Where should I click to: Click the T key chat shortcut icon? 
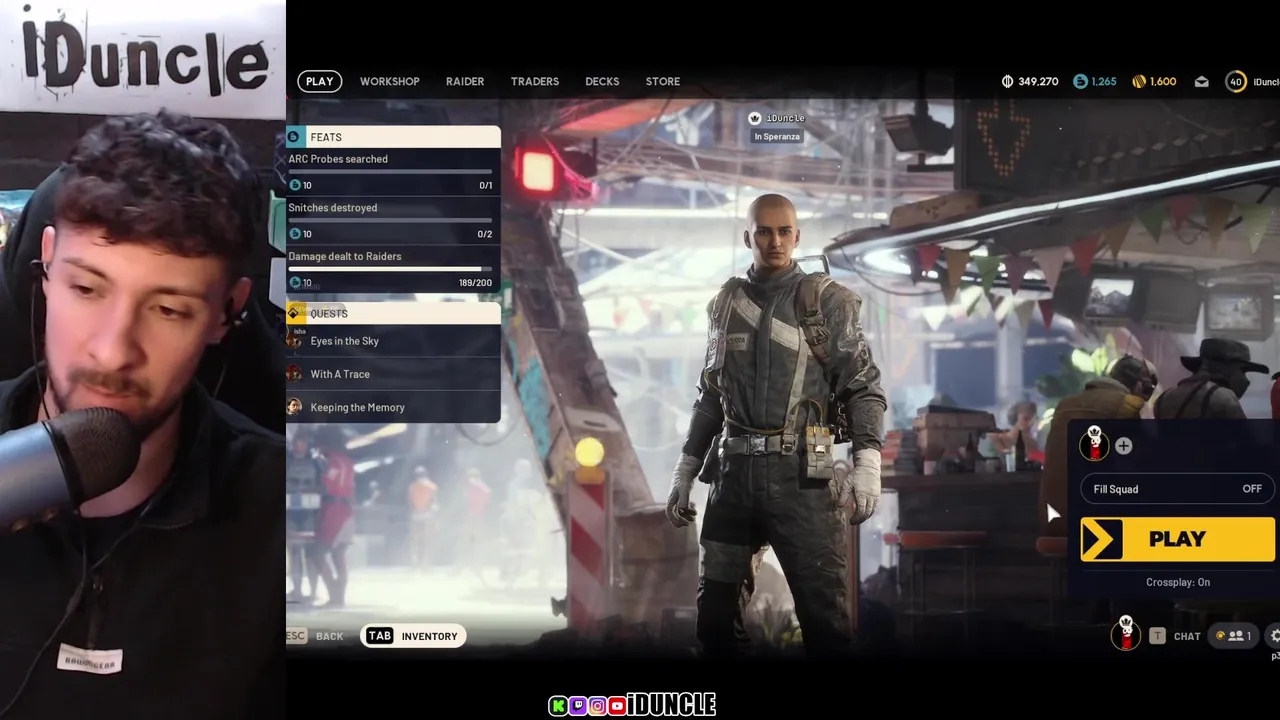pos(1157,636)
